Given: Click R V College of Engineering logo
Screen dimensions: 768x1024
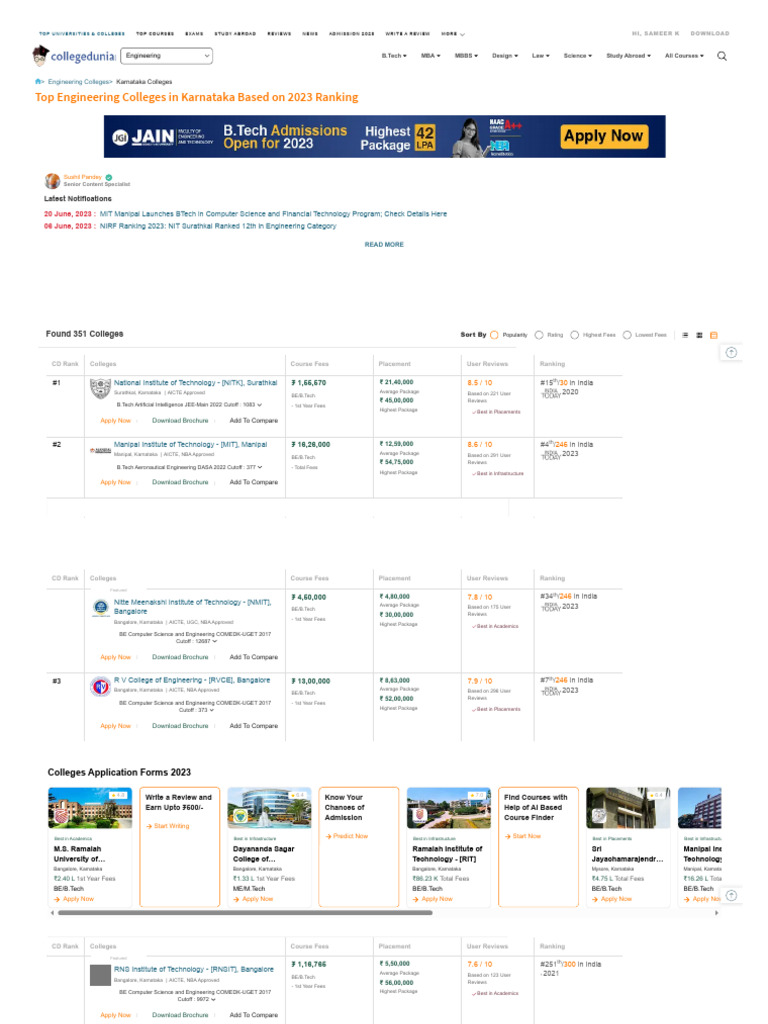Looking at the screenshot, I should (x=101, y=686).
